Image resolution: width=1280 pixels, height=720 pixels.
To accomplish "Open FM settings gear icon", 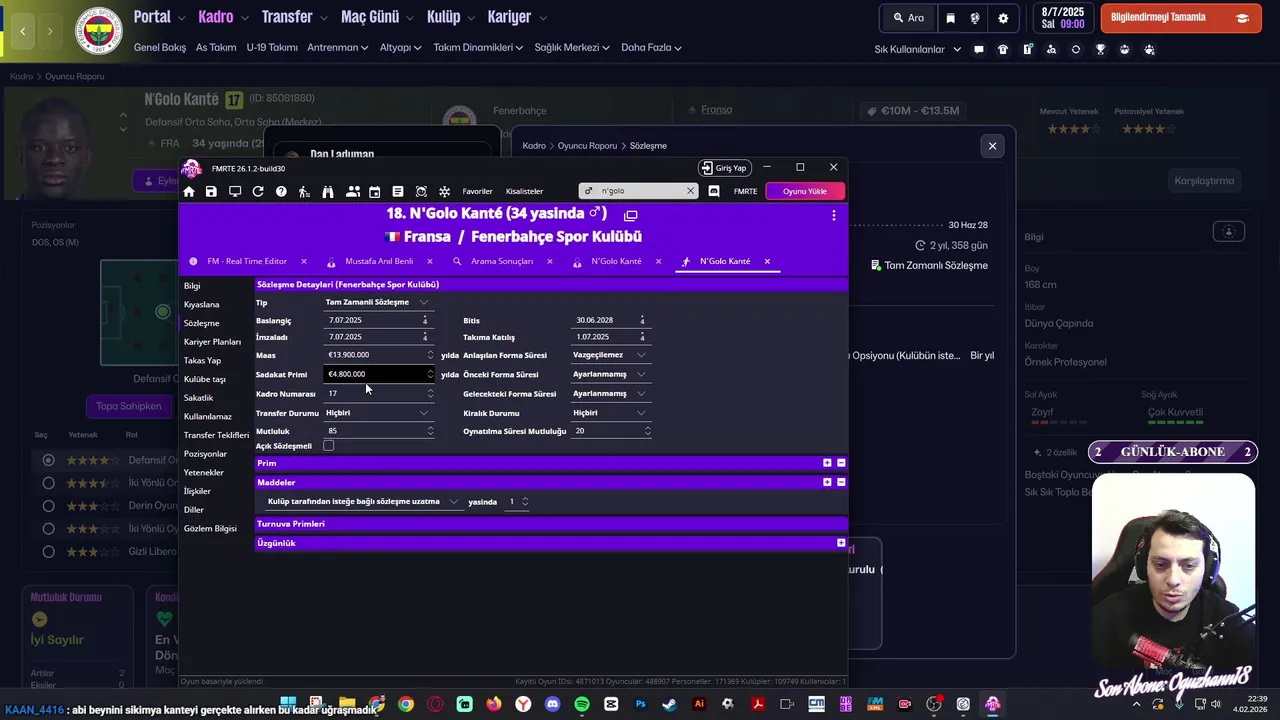I will click(x=1003, y=18).
